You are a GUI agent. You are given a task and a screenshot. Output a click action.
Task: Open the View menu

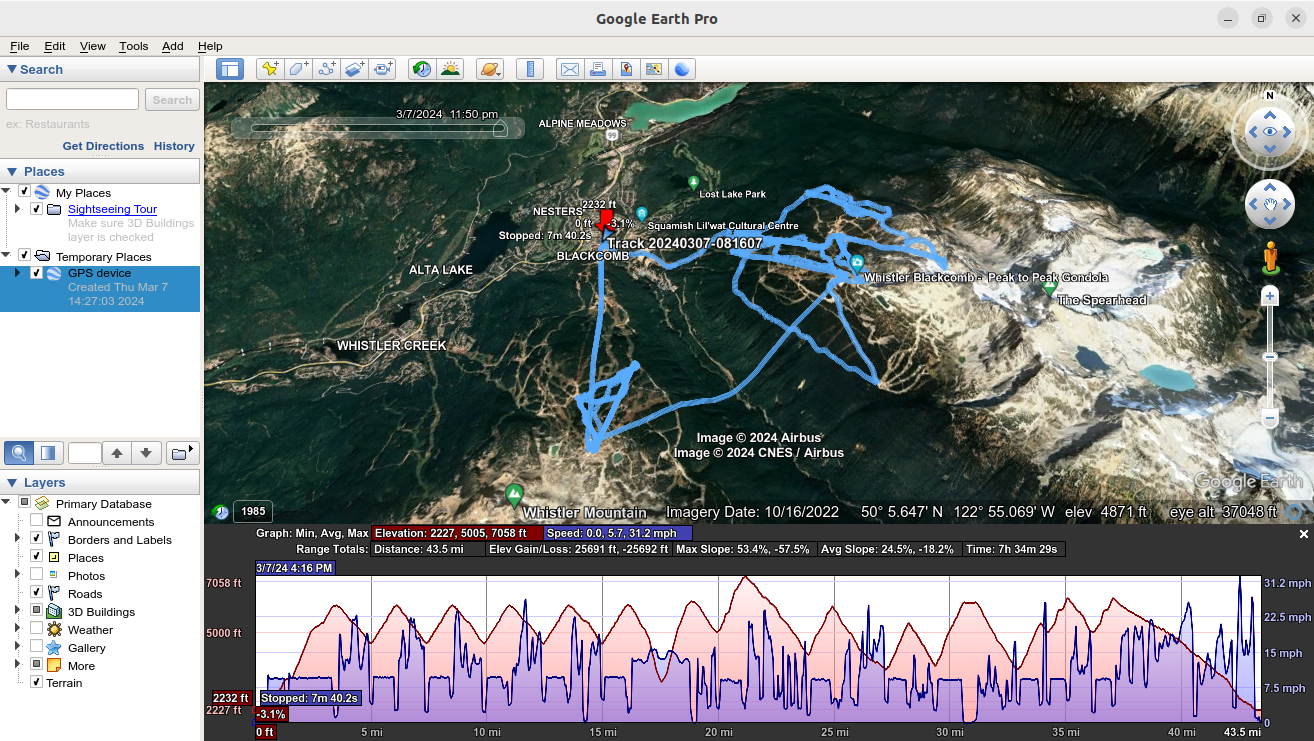point(93,46)
